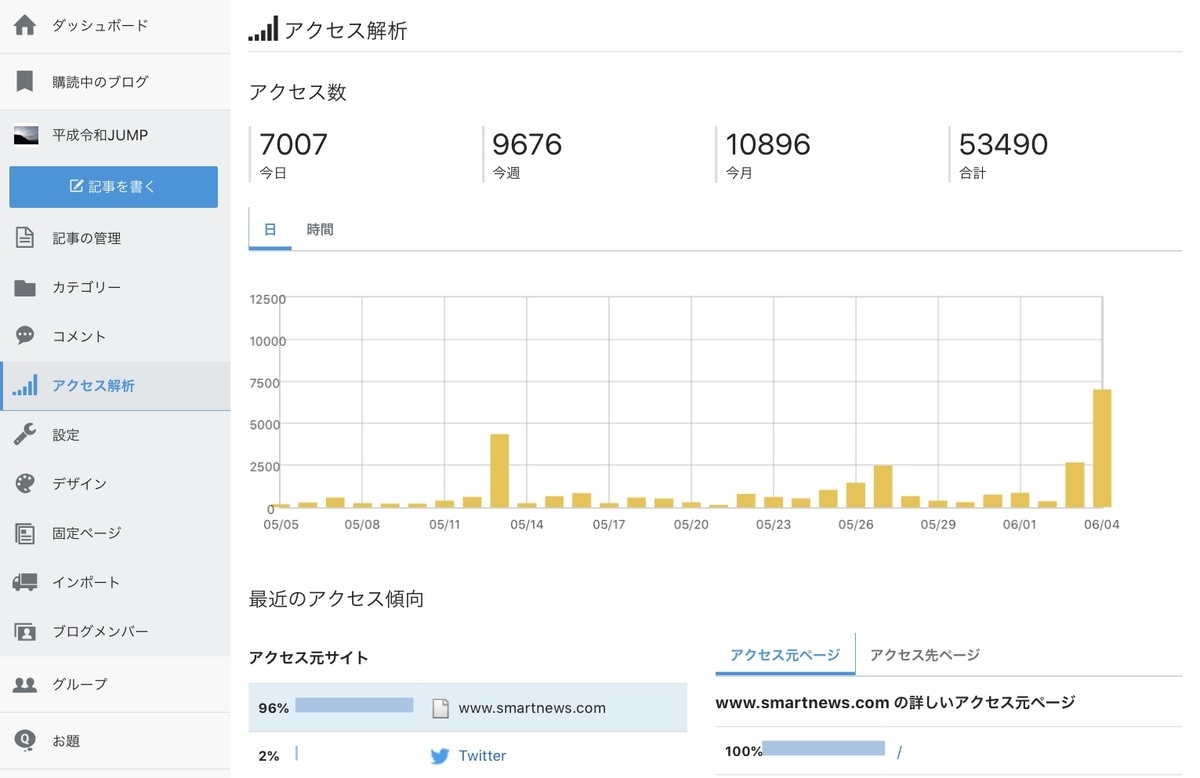
Task: Click the お題 Q bubble icon
Action: click(x=25, y=741)
